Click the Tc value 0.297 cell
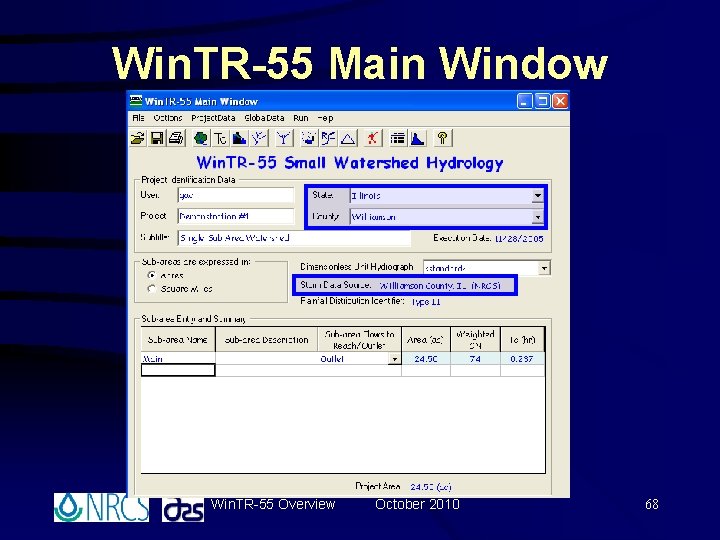The height and width of the screenshot is (540, 720). pos(522,359)
